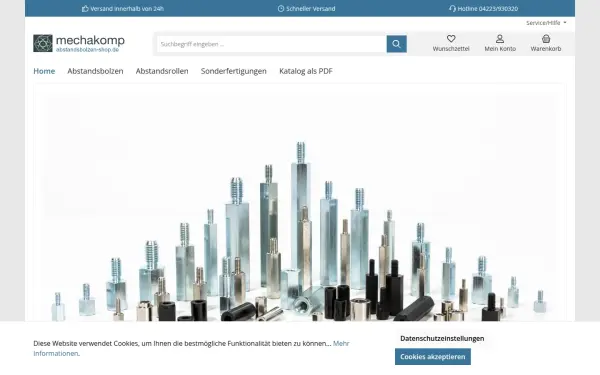Open Katalog als PDF
600x375 pixels.
tap(306, 71)
